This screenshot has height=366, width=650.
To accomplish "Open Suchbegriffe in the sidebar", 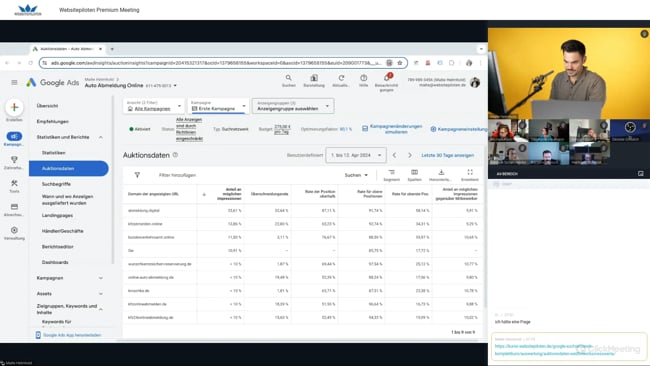I will coord(56,184).
